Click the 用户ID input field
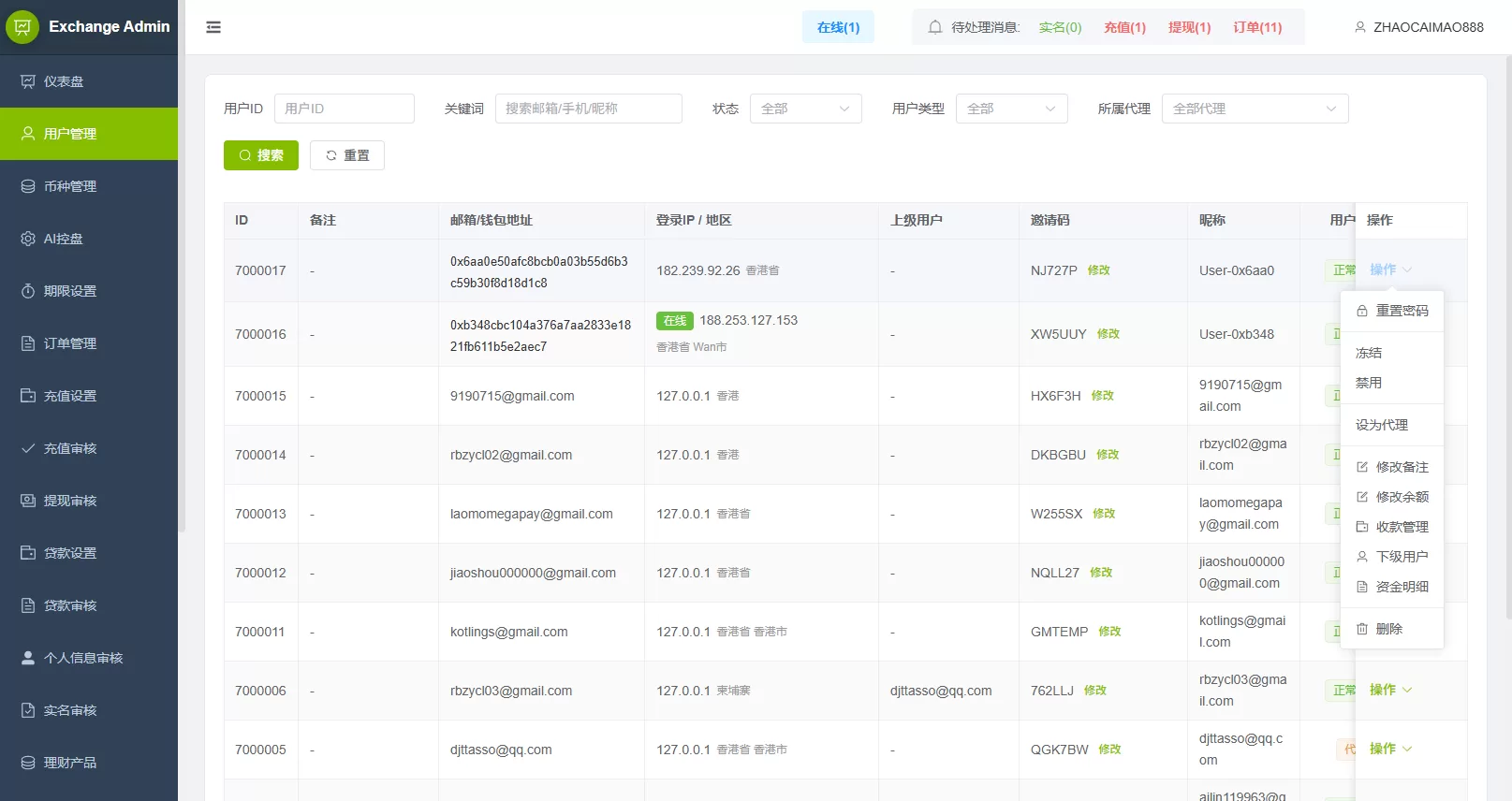 click(x=344, y=109)
